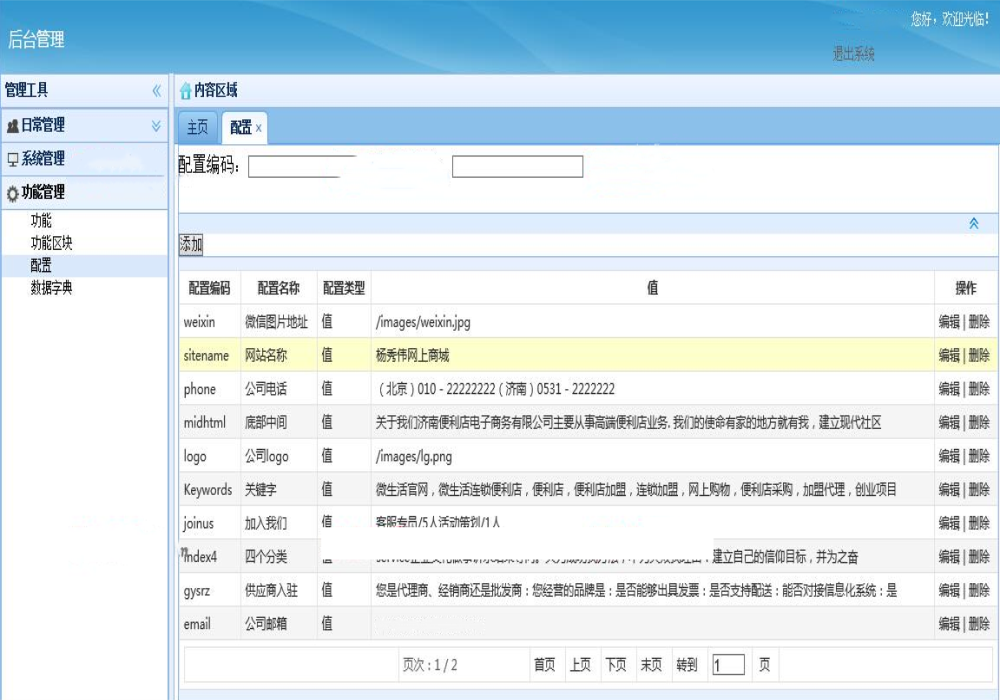1000x700 pixels.
Task: Click the 添加 button
Action: (x=191, y=244)
